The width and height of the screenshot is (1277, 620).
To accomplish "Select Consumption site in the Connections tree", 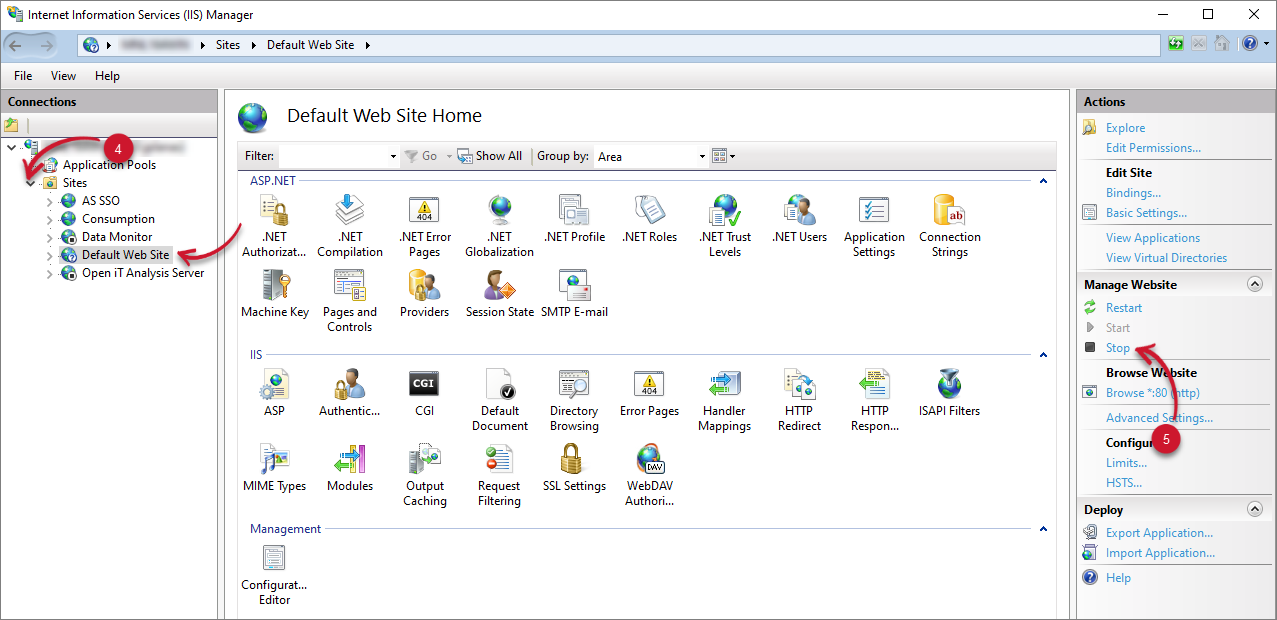I will 119,218.
